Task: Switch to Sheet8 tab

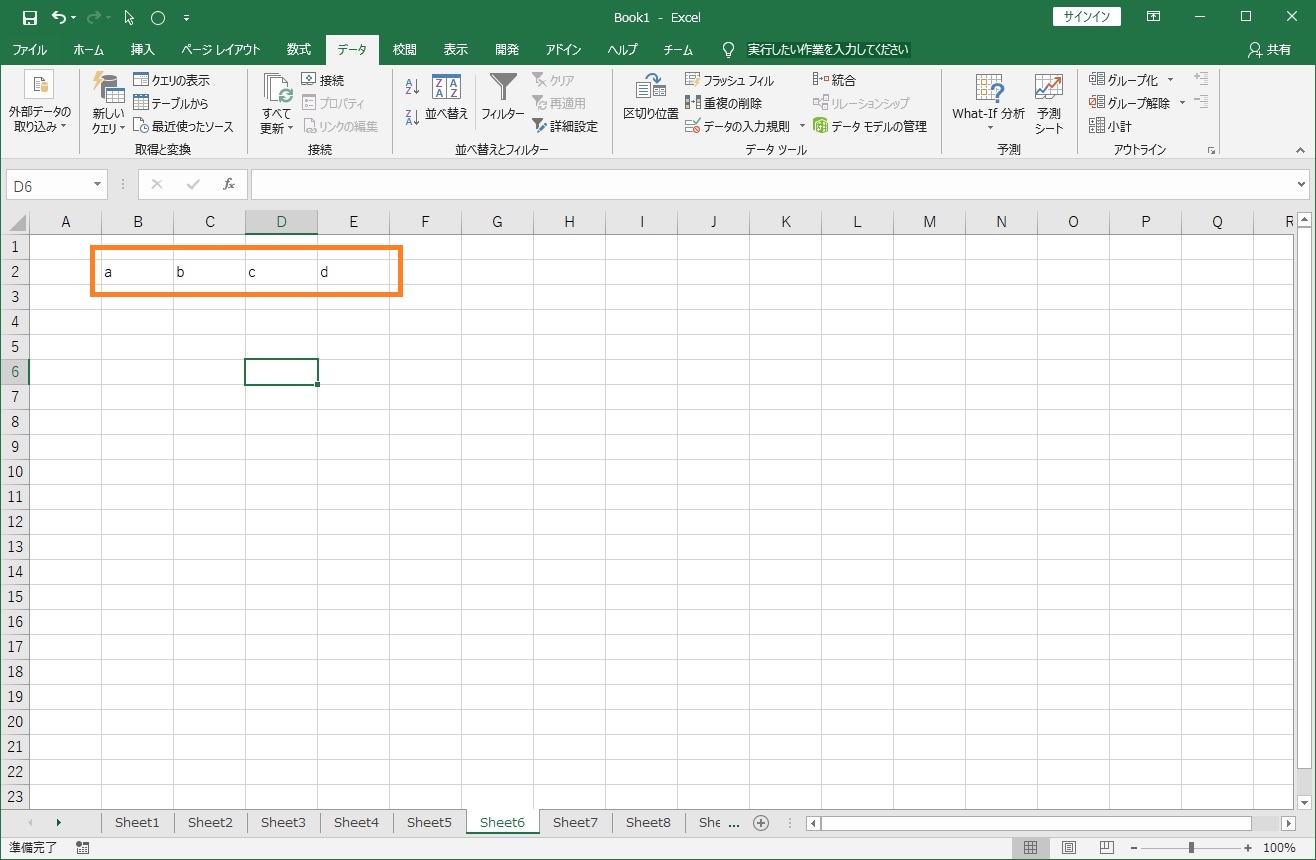Action: tap(648, 822)
